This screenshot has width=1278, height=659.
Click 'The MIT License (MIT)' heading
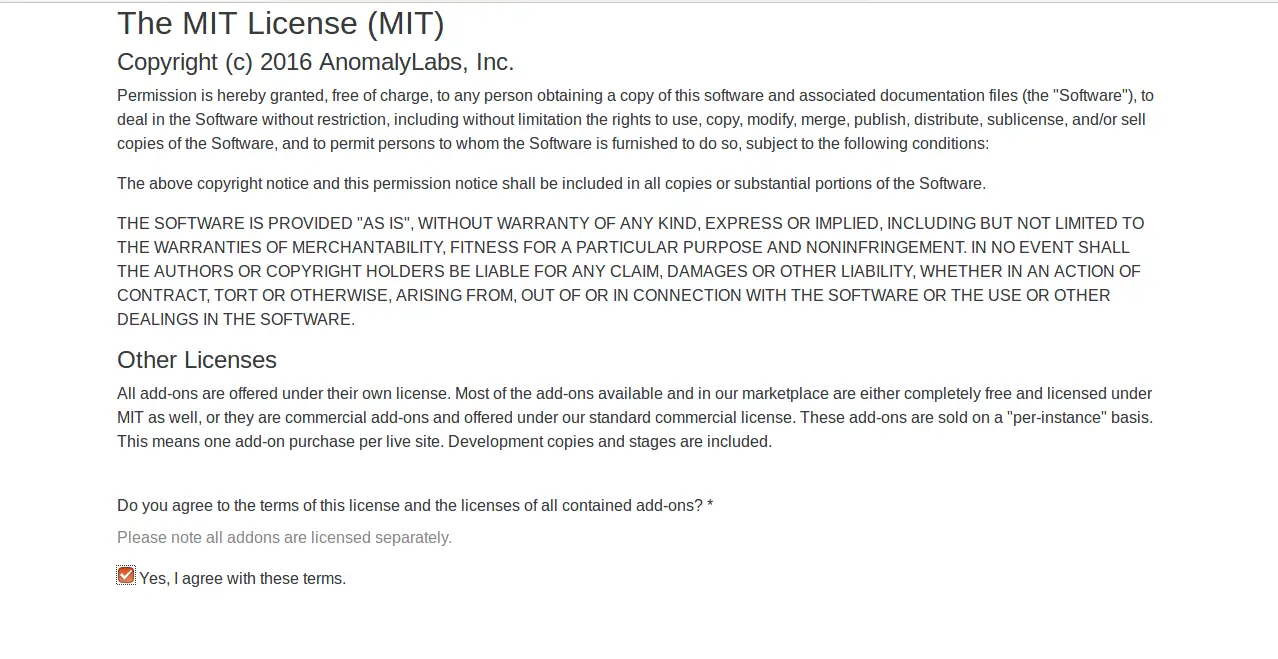coord(281,23)
